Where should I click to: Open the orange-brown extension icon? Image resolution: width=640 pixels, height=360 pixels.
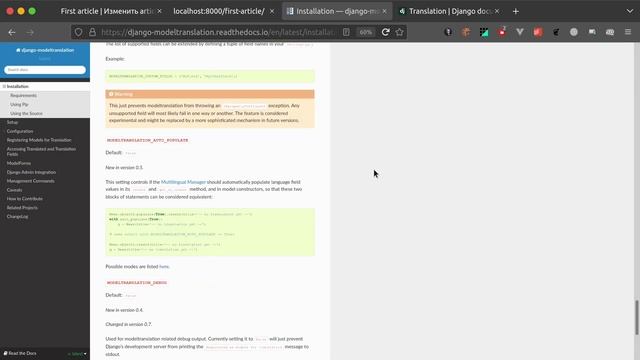(466, 32)
